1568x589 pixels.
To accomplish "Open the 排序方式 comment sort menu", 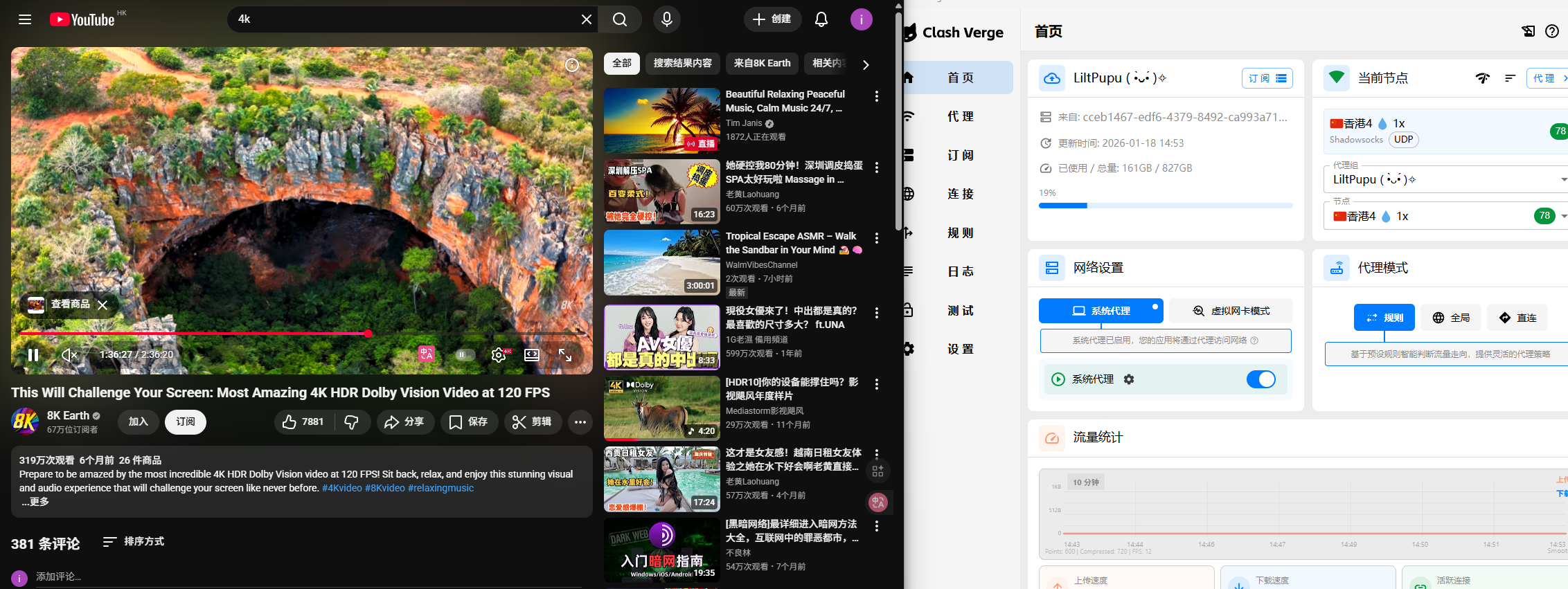I will pos(134,541).
